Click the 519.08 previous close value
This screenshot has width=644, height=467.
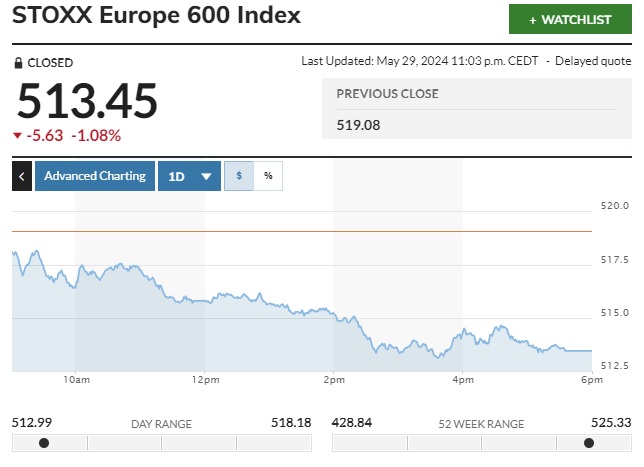[x=358, y=125]
